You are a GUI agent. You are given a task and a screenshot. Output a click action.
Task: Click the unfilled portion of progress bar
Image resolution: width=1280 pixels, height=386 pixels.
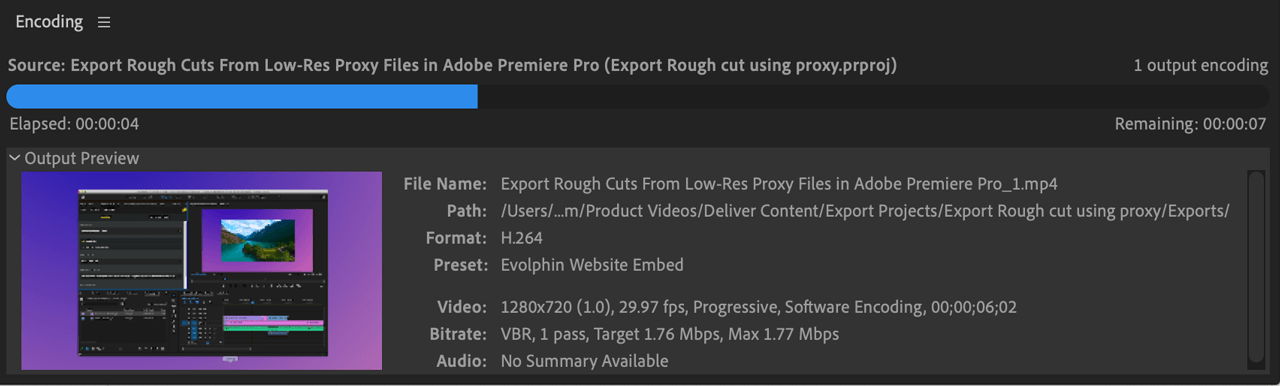click(x=873, y=96)
